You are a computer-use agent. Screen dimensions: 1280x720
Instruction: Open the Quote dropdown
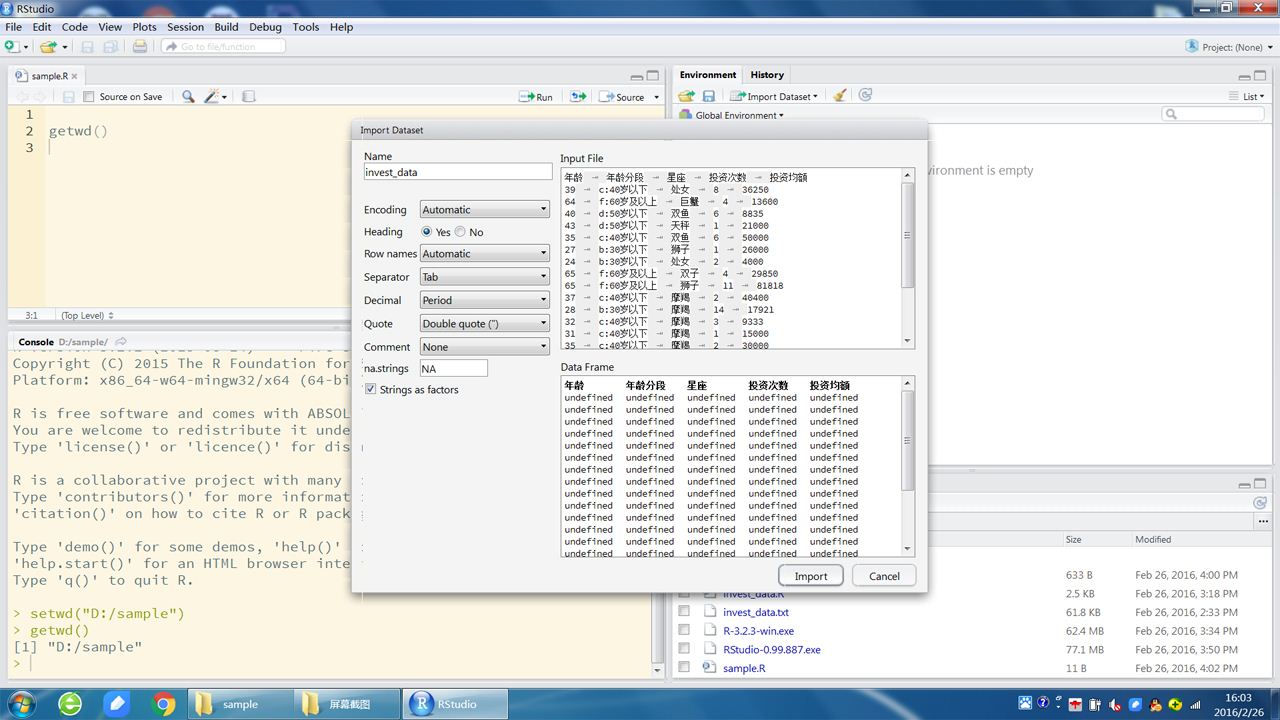click(x=484, y=324)
